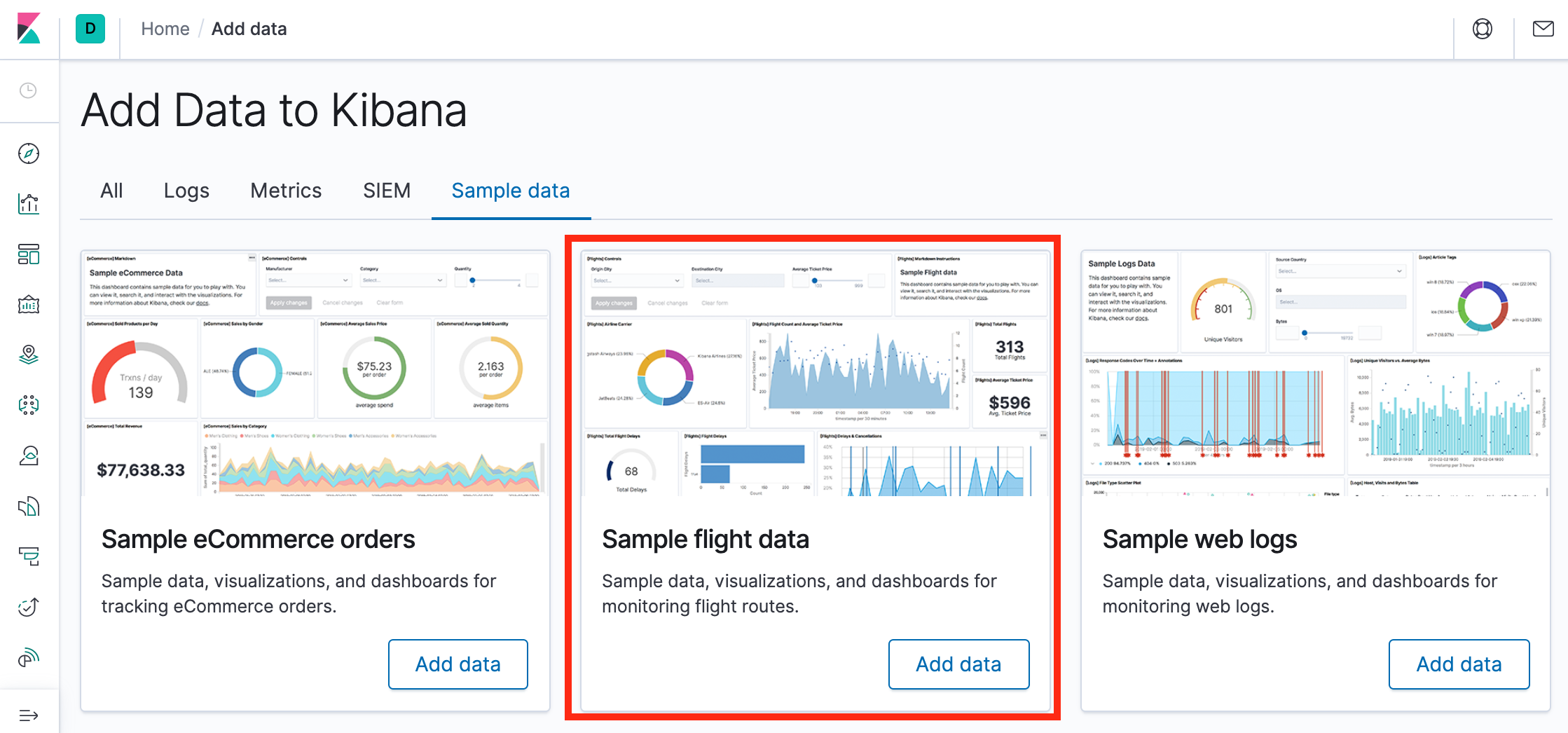Select the Sample data tab
This screenshot has height=733, width=1568.
click(511, 191)
